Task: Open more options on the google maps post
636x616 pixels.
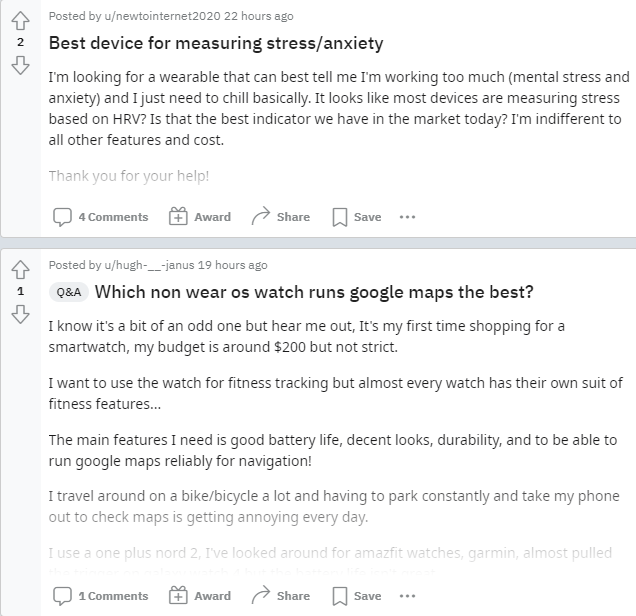Action: tap(407, 596)
